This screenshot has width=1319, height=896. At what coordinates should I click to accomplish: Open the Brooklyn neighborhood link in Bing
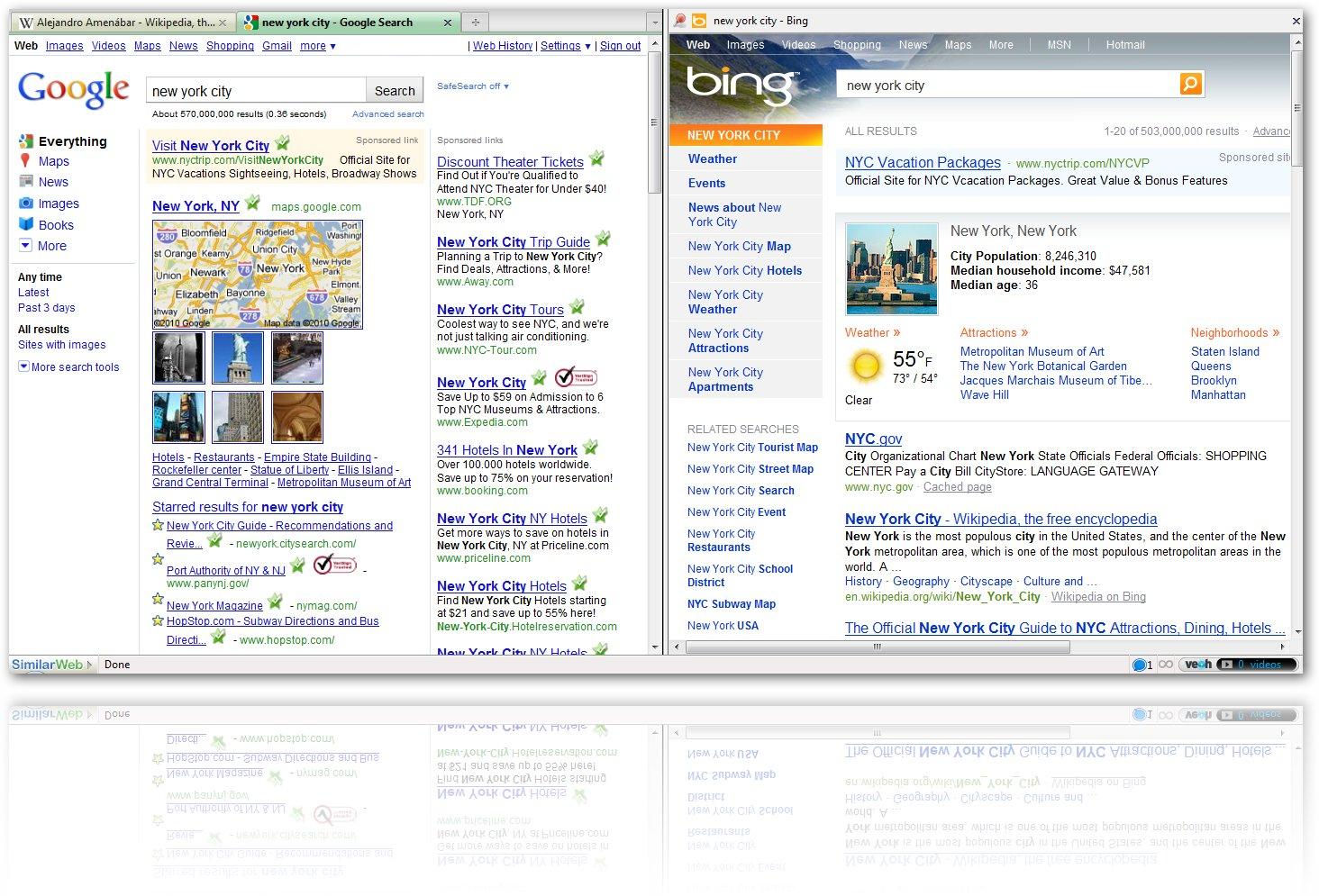[1214, 381]
